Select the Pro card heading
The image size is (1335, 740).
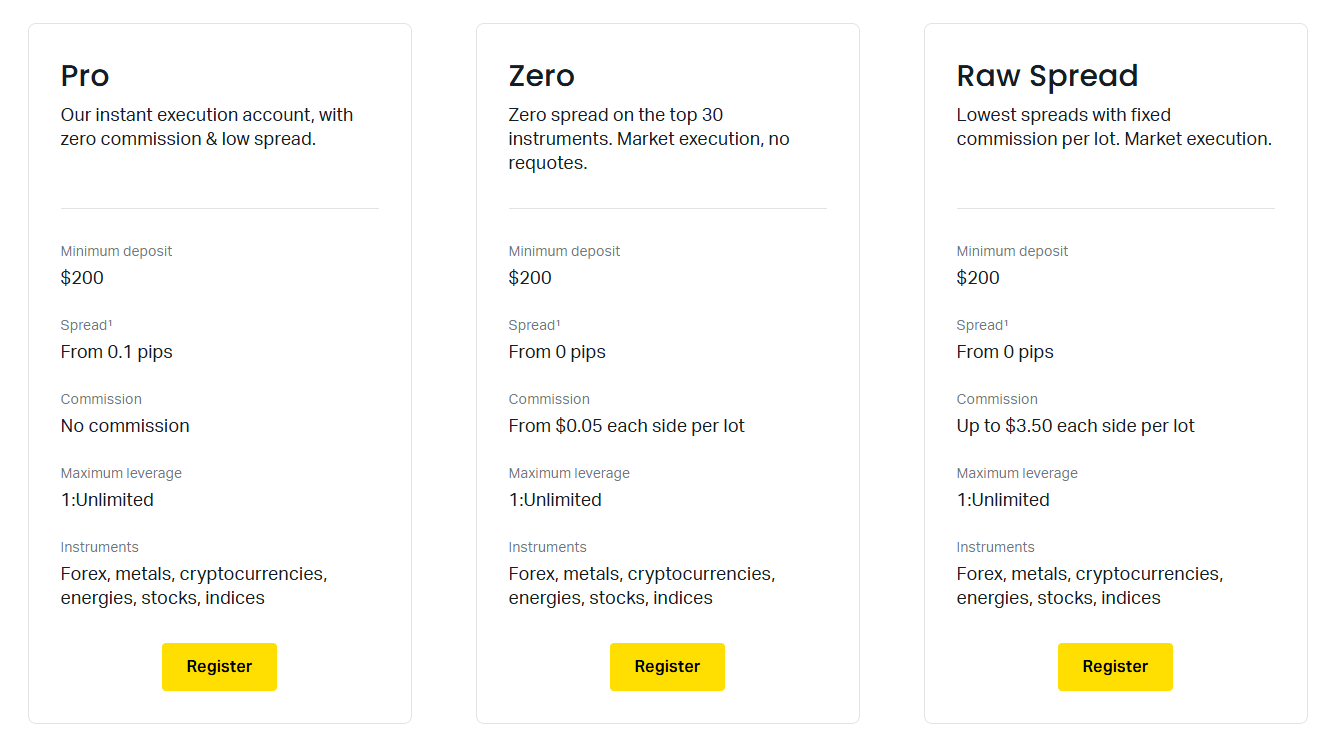click(85, 76)
